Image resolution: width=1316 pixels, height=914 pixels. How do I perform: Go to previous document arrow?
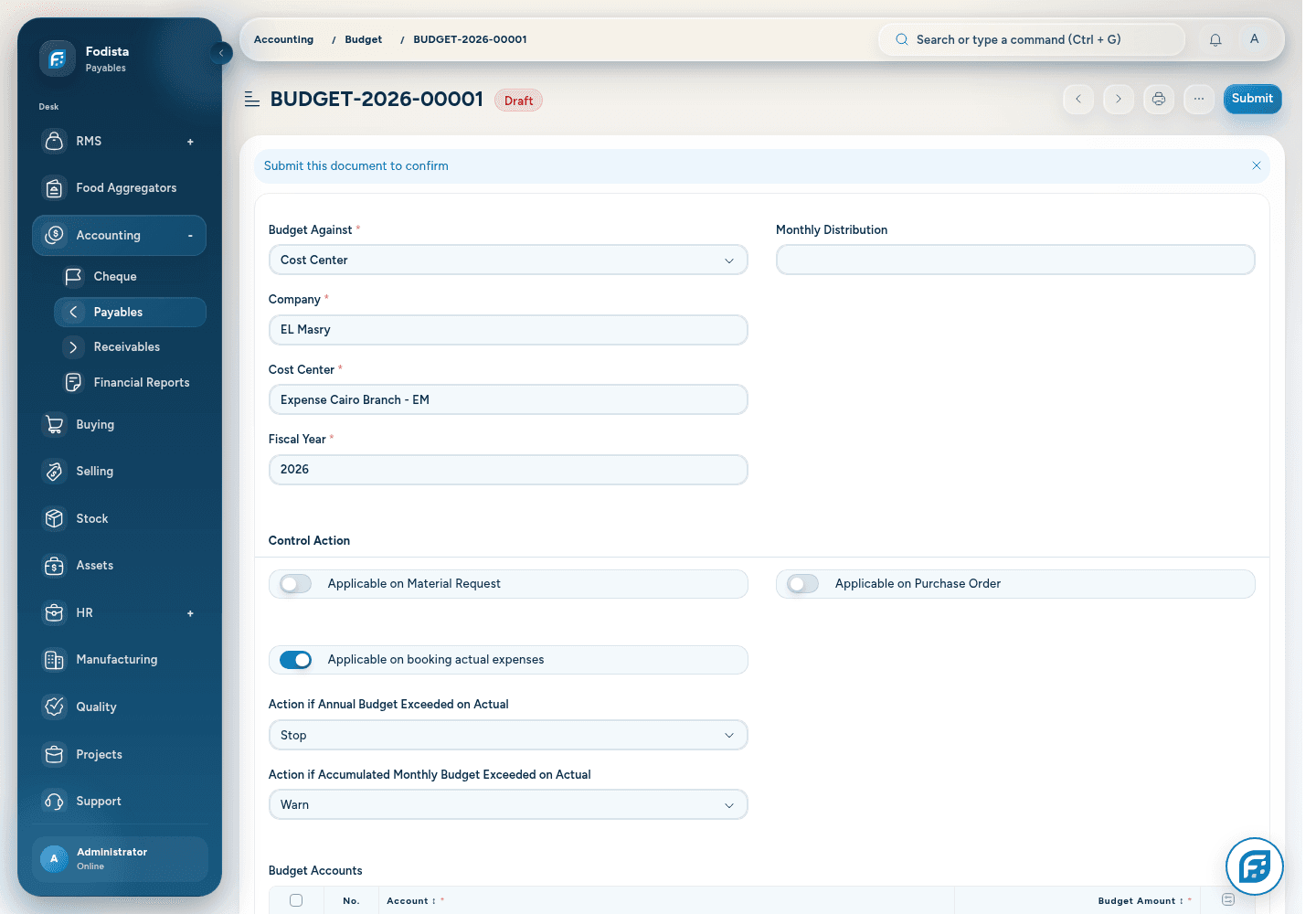(1078, 99)
